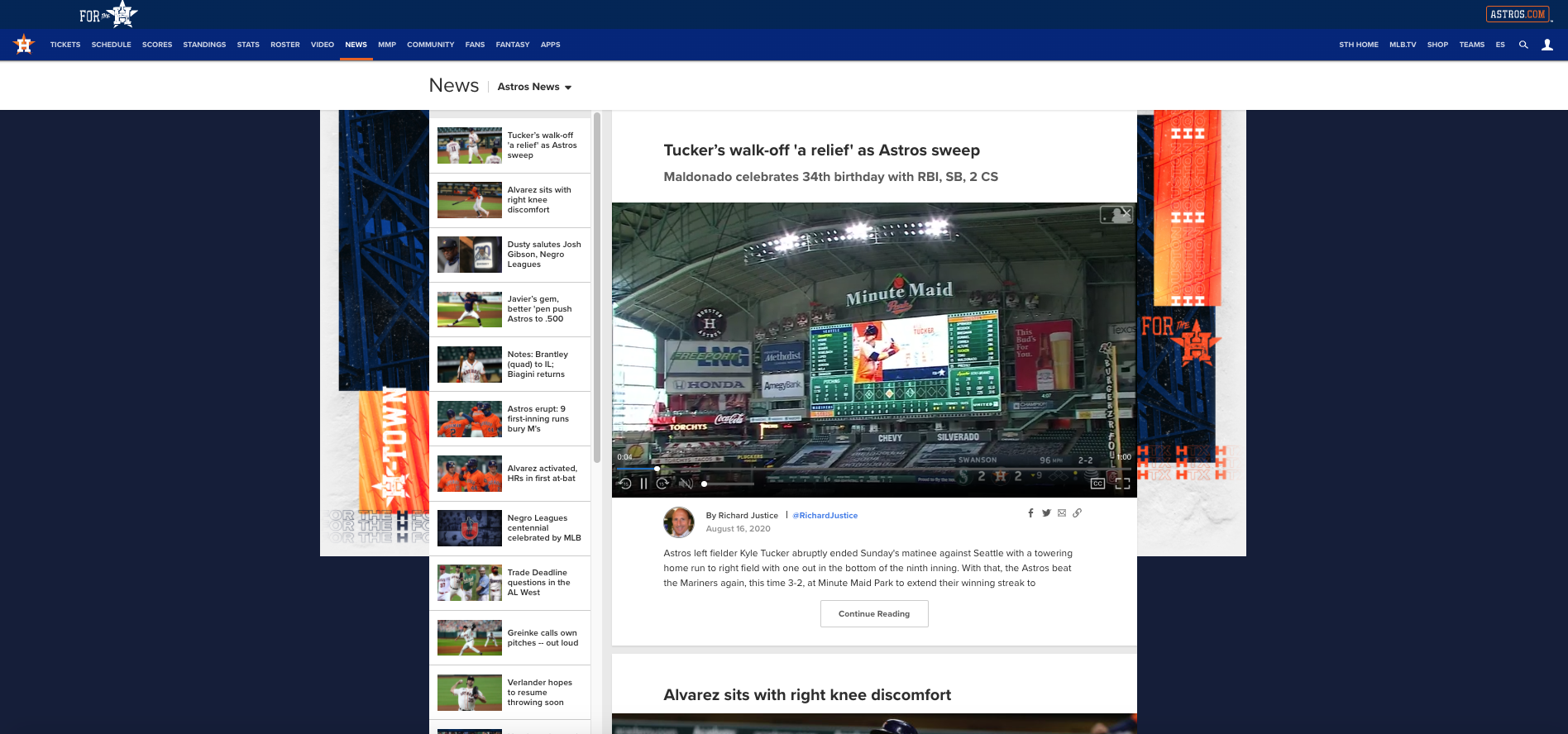1568x734 pixels.
Task: Click the news list scrollbar
Action: click(x=597, y=287)
